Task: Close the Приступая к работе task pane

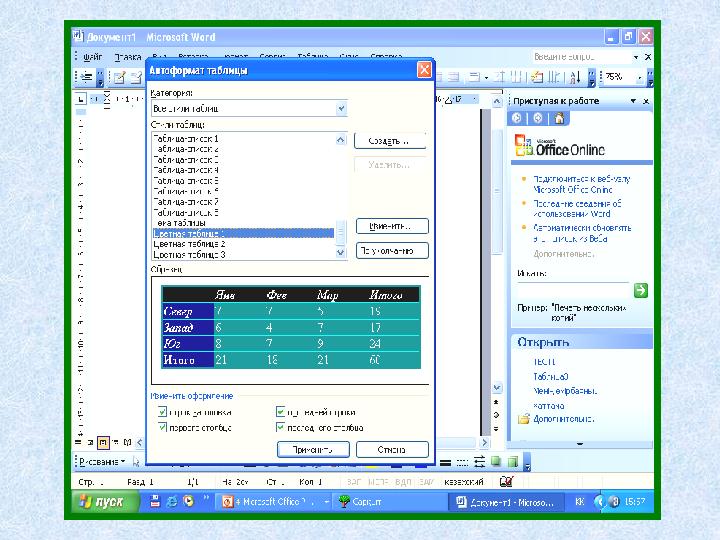Action: point(646,101)
